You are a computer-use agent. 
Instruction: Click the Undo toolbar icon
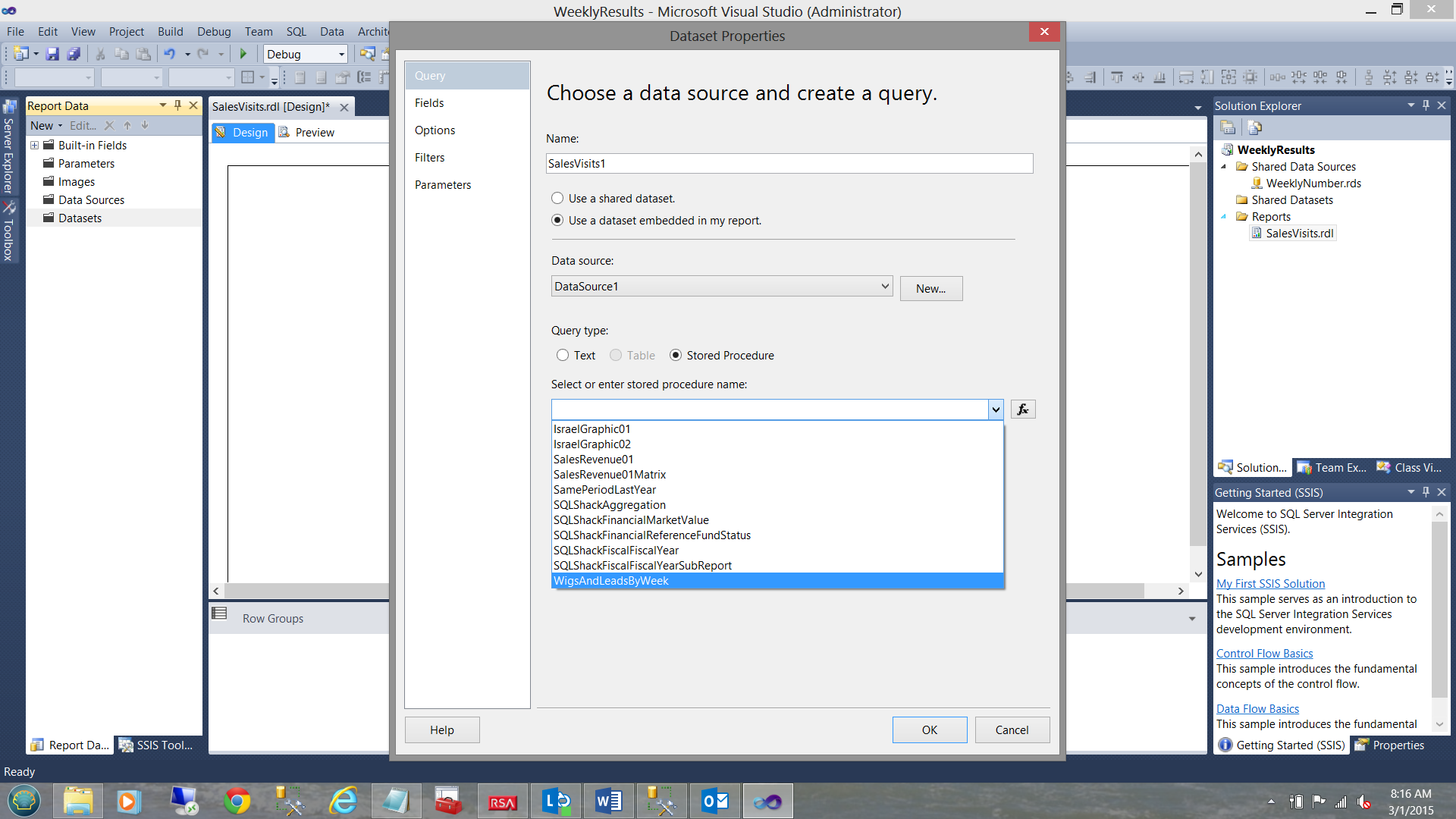tap(169, 54)
